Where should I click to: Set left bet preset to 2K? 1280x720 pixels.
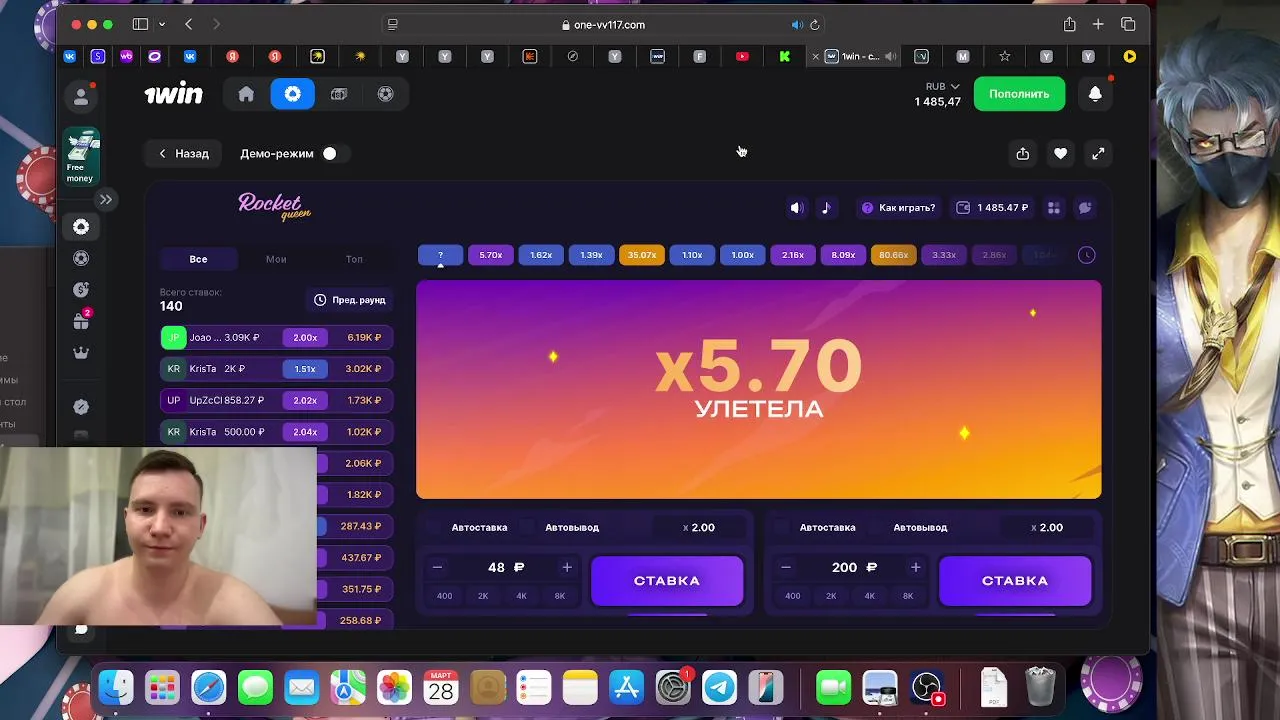point(483,596)
